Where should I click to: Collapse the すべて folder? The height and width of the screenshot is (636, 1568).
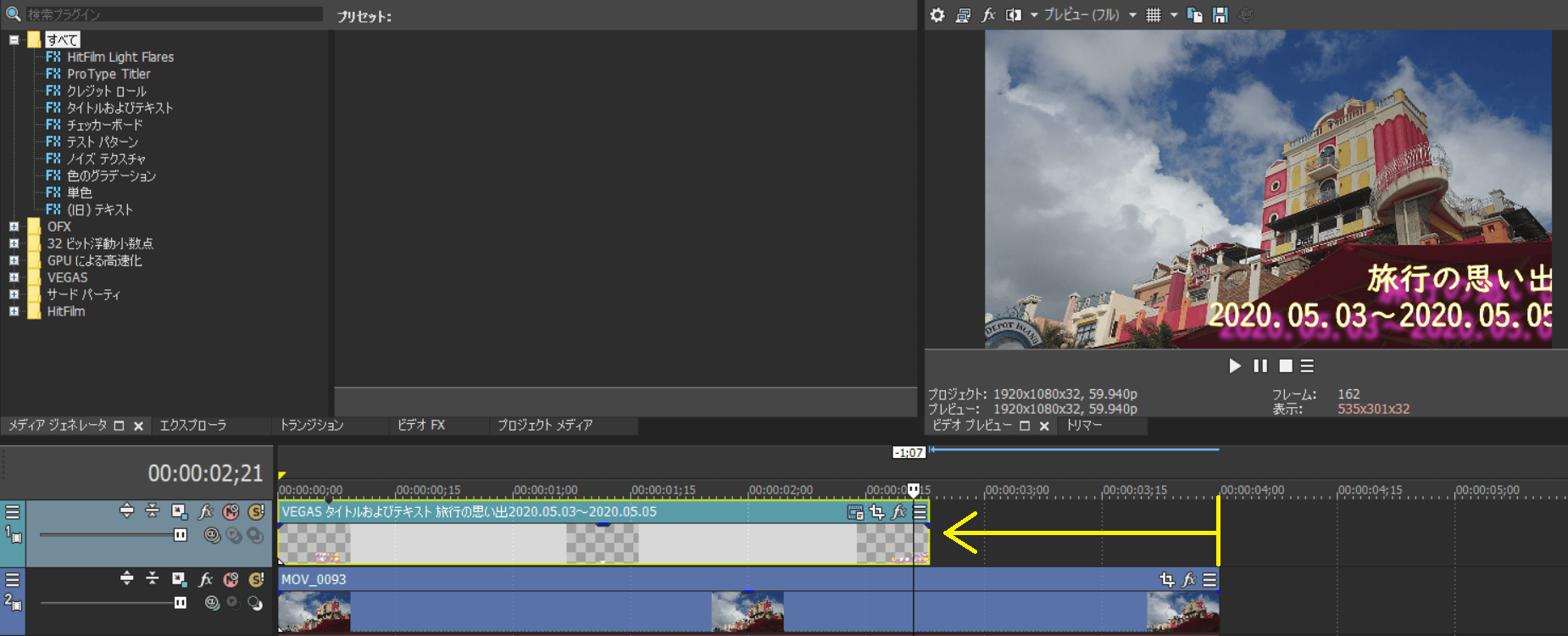(x=14, y=40)
